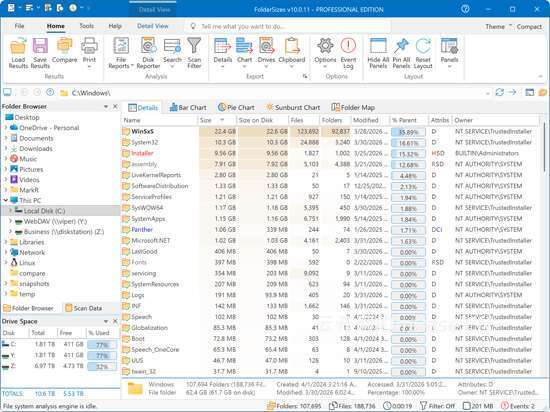
Task: Open File Reports
Action: (121, 53)
